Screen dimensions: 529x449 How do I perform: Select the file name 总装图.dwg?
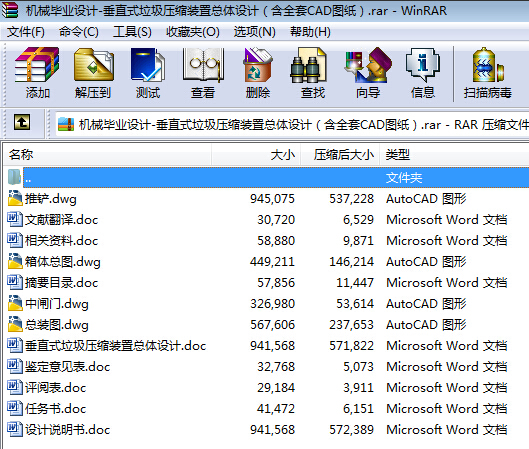57,325
